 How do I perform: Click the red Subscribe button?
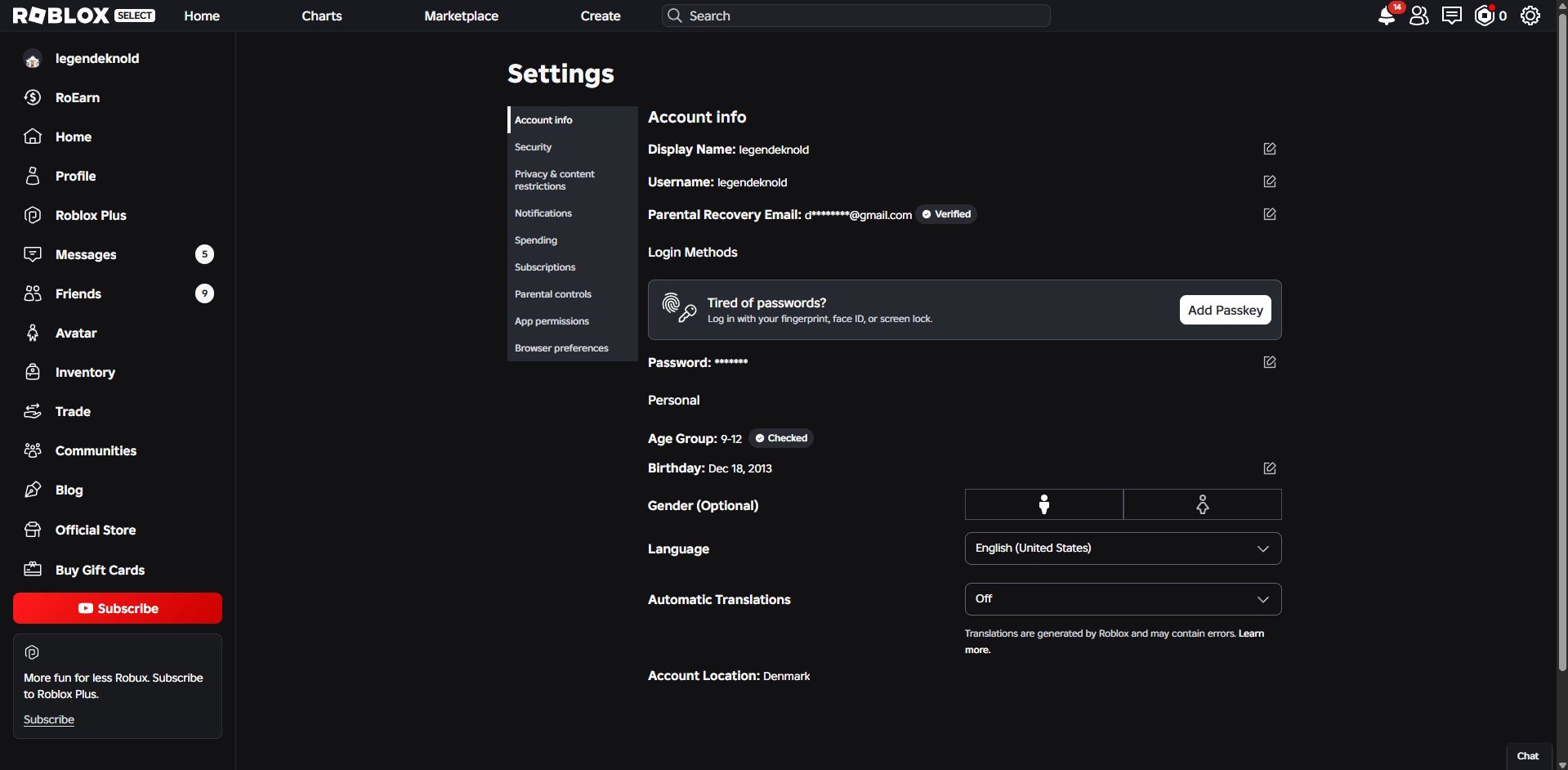(118, 608)
